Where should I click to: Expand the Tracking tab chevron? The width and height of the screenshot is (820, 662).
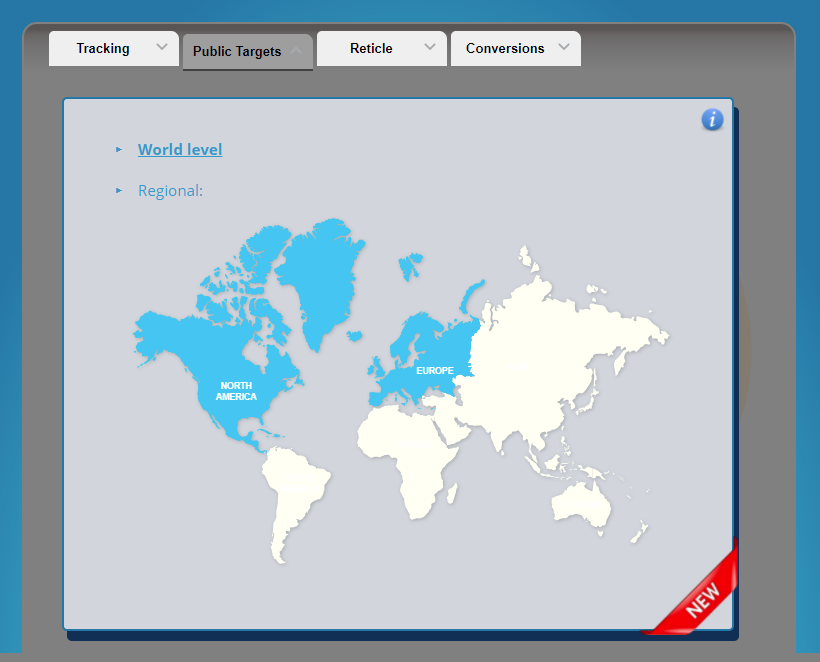(162, 47)
